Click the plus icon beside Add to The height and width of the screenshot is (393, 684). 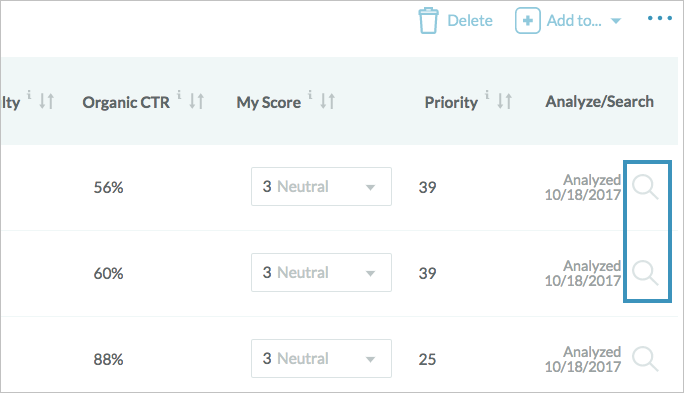click(x=527, y=21)
